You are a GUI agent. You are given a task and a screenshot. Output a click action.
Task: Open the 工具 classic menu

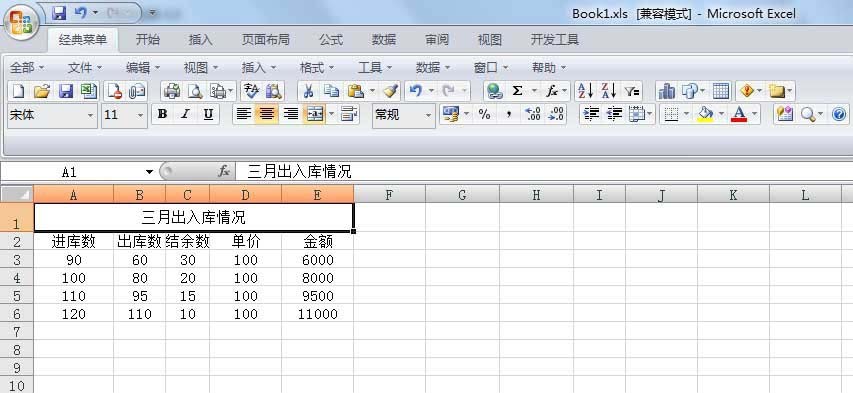(x=374, y=67)
